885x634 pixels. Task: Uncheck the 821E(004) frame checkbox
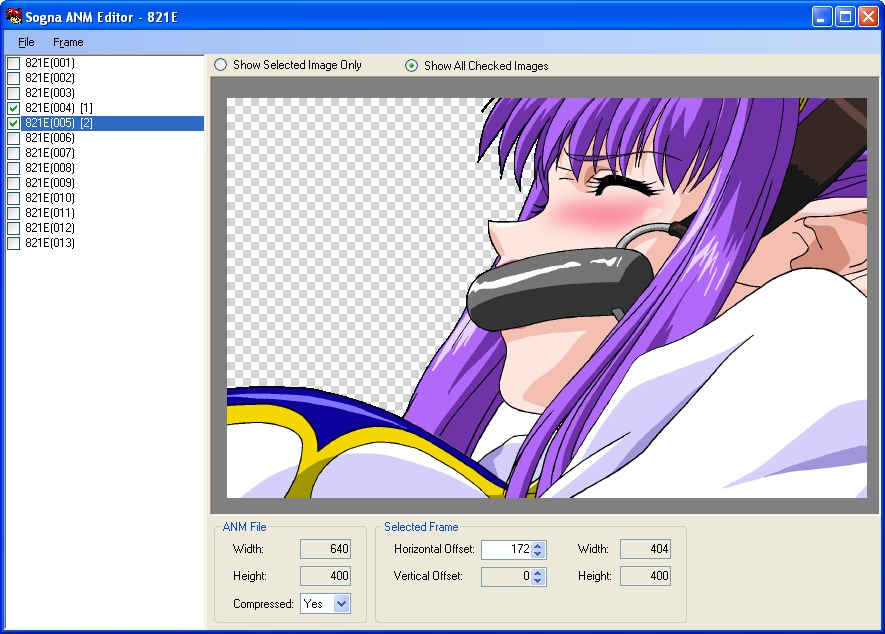(x=14, y=108)
